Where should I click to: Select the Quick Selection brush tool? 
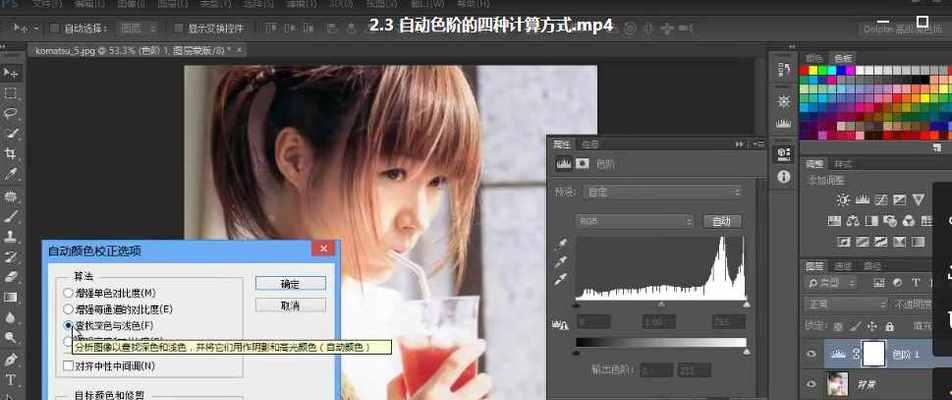click(x=10, y=133)
